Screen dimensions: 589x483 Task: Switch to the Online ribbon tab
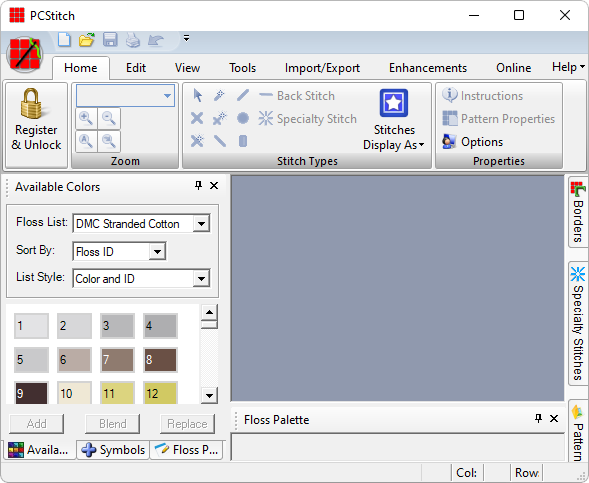pos(513,68)
